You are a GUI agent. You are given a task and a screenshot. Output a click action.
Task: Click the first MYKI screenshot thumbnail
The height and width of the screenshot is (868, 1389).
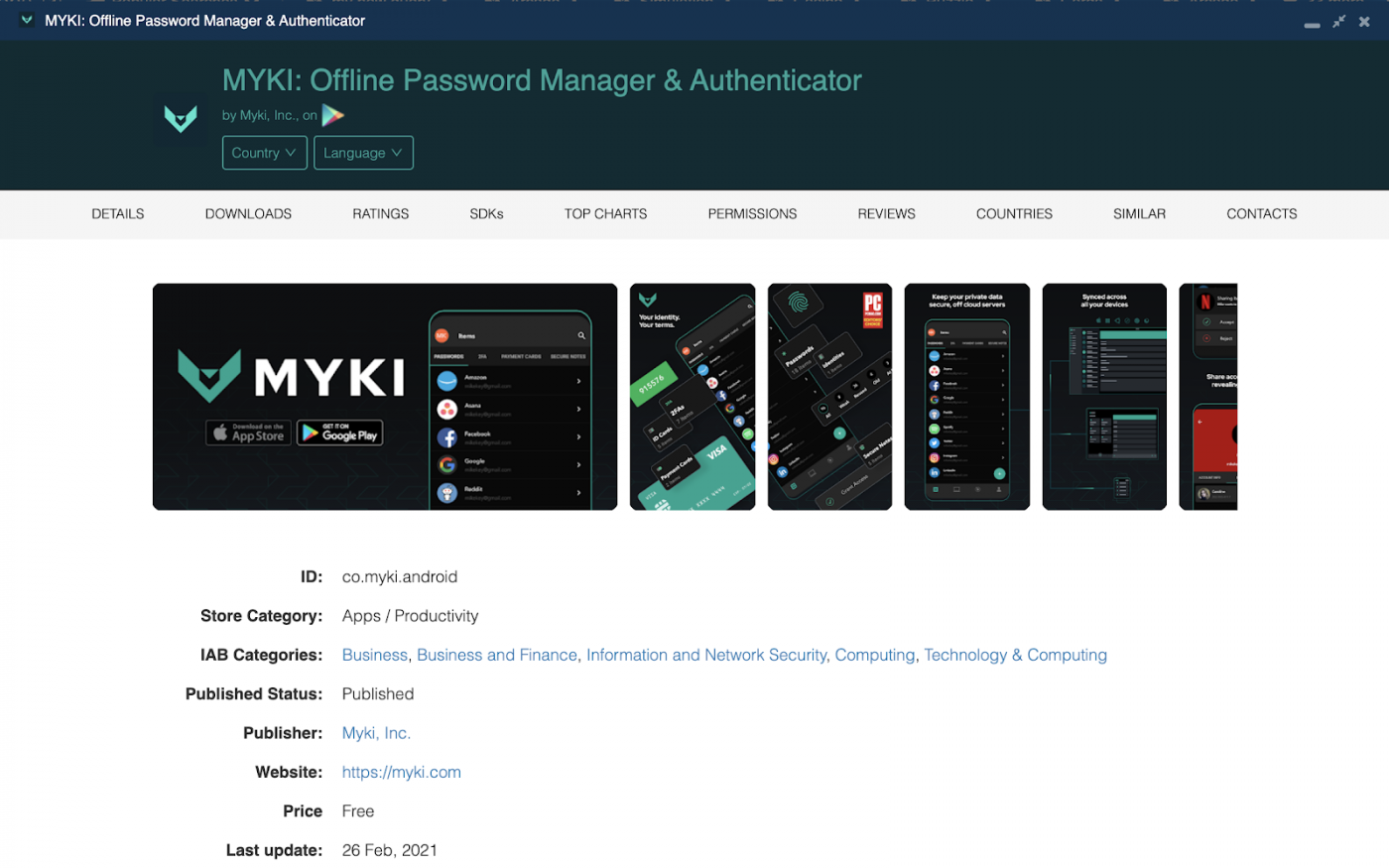point(385,396)
